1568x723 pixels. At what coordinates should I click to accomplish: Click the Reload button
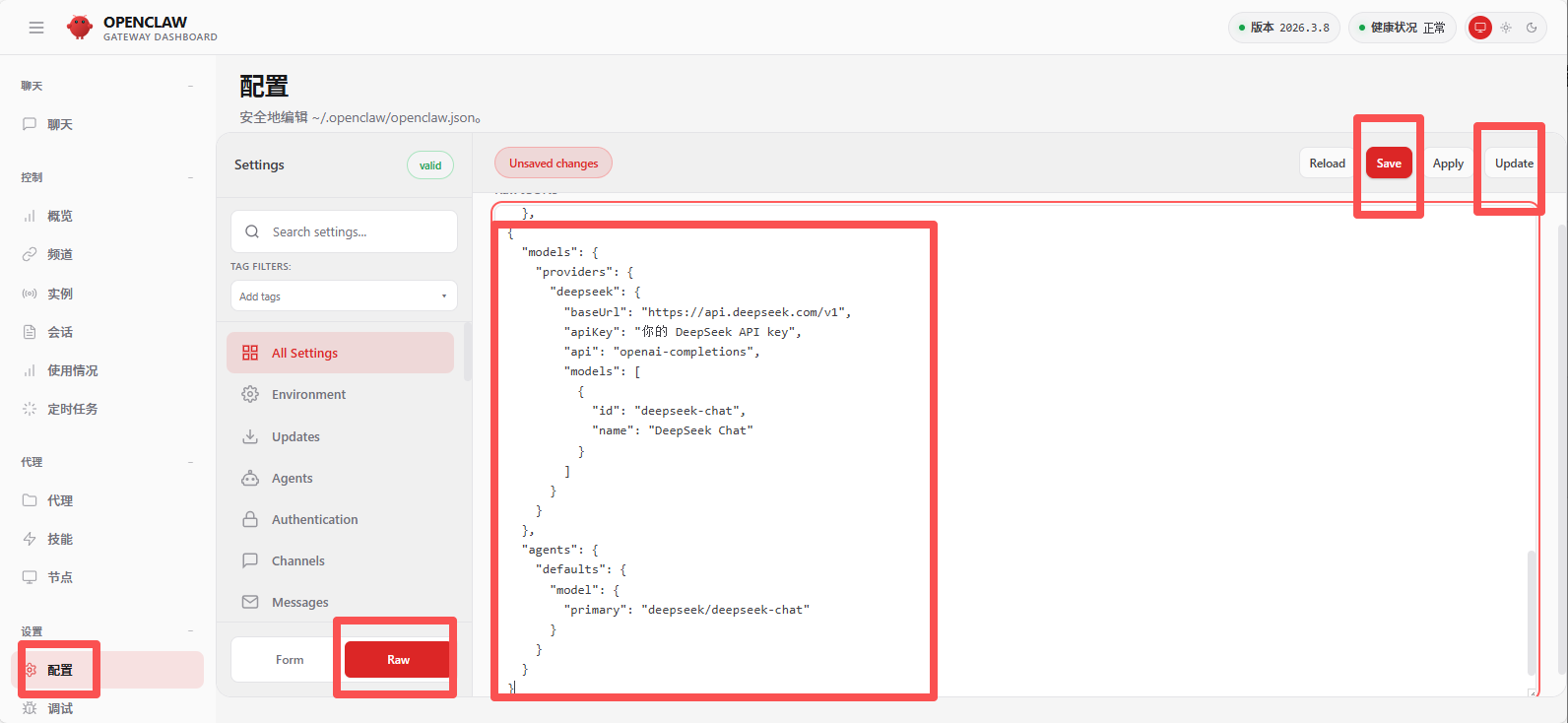pos(1327,164)
